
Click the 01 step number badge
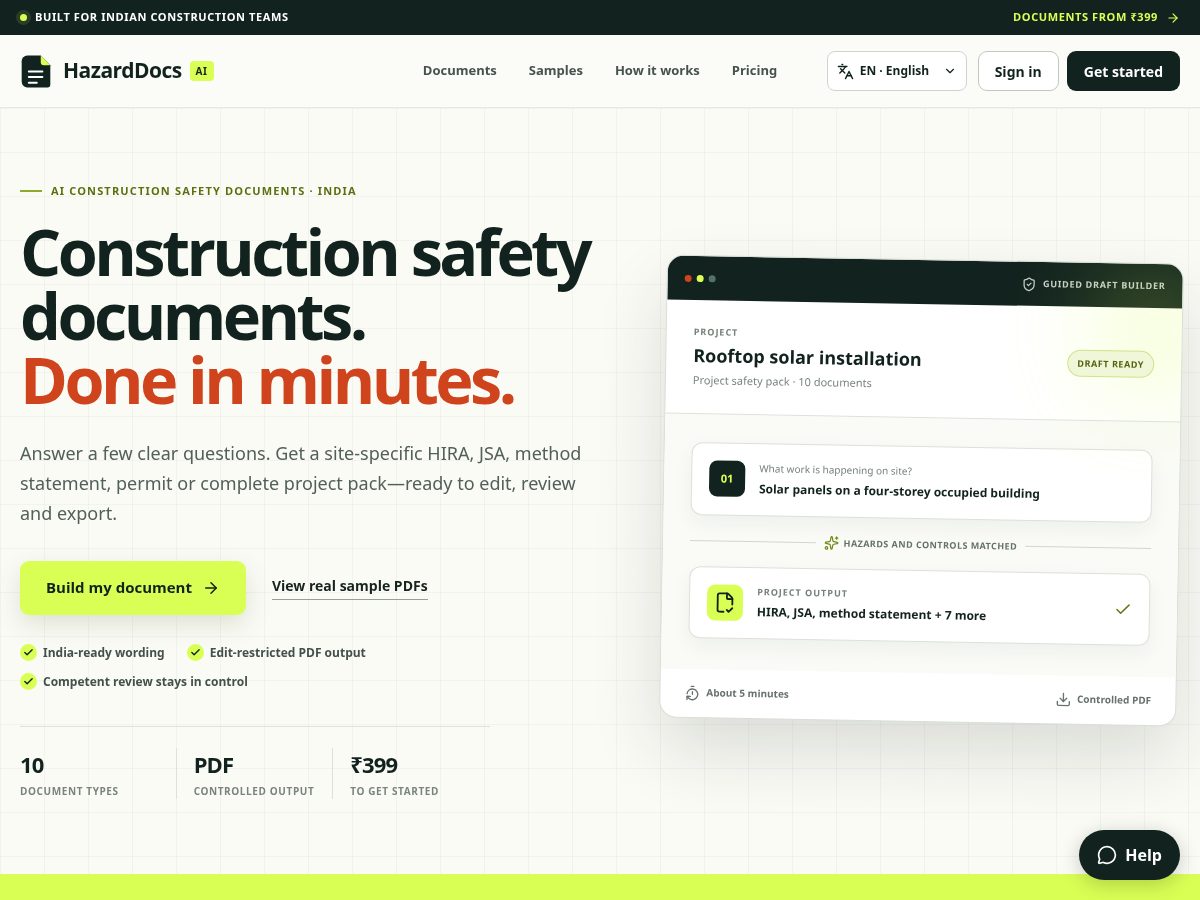click(x=727, y=478)
